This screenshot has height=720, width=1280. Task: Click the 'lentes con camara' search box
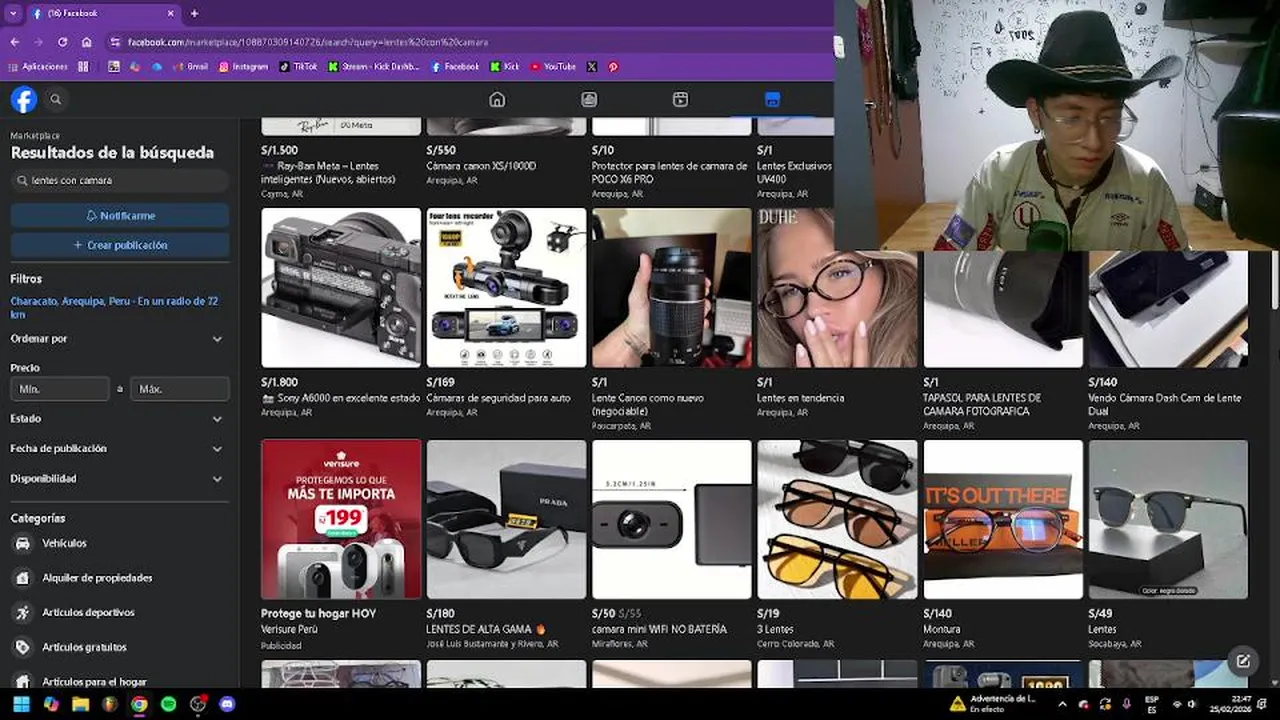tap(120, 181)
